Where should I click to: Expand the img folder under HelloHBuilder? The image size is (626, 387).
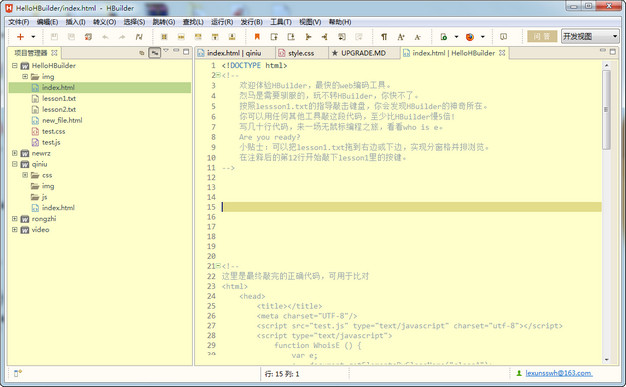[25, 76]
